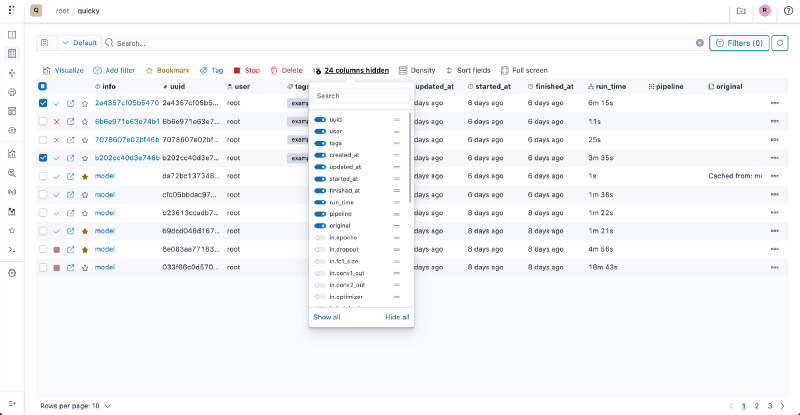800x415 pixels.
Task: Open the settings gear in sidebar
Action: (x=12, y=273)
